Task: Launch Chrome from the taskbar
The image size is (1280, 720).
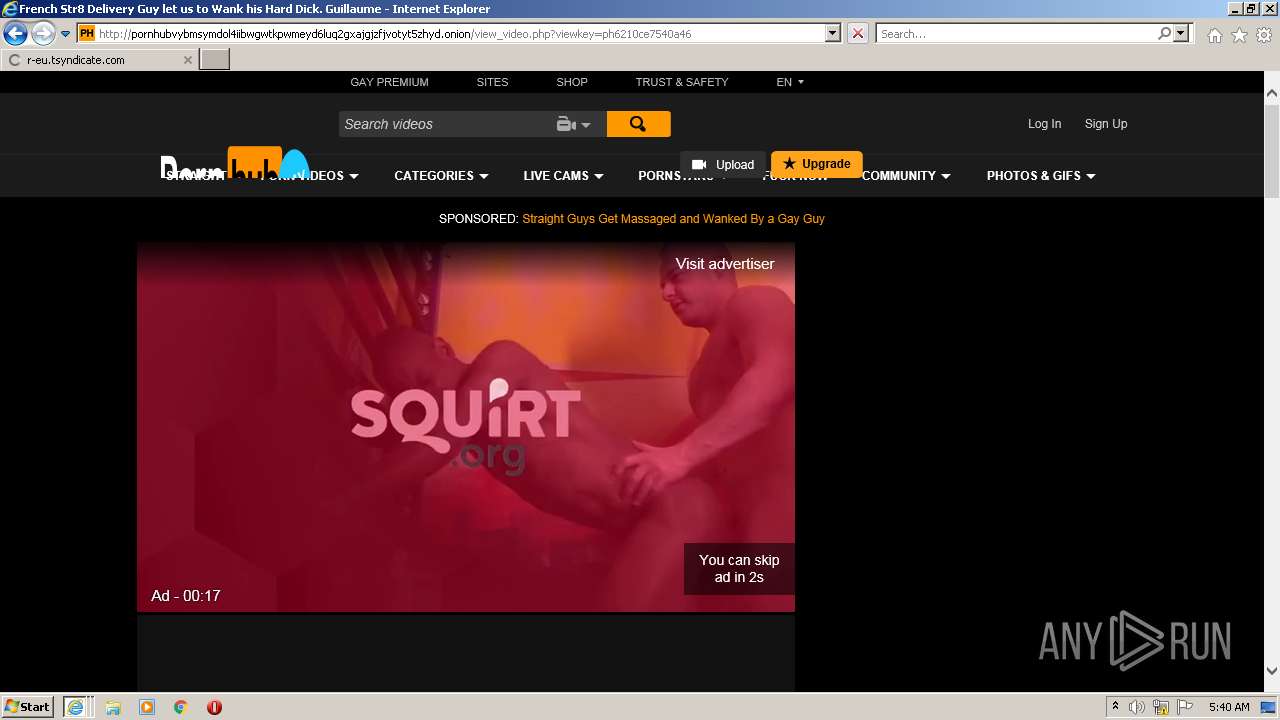Action: (x=181, y=707)
